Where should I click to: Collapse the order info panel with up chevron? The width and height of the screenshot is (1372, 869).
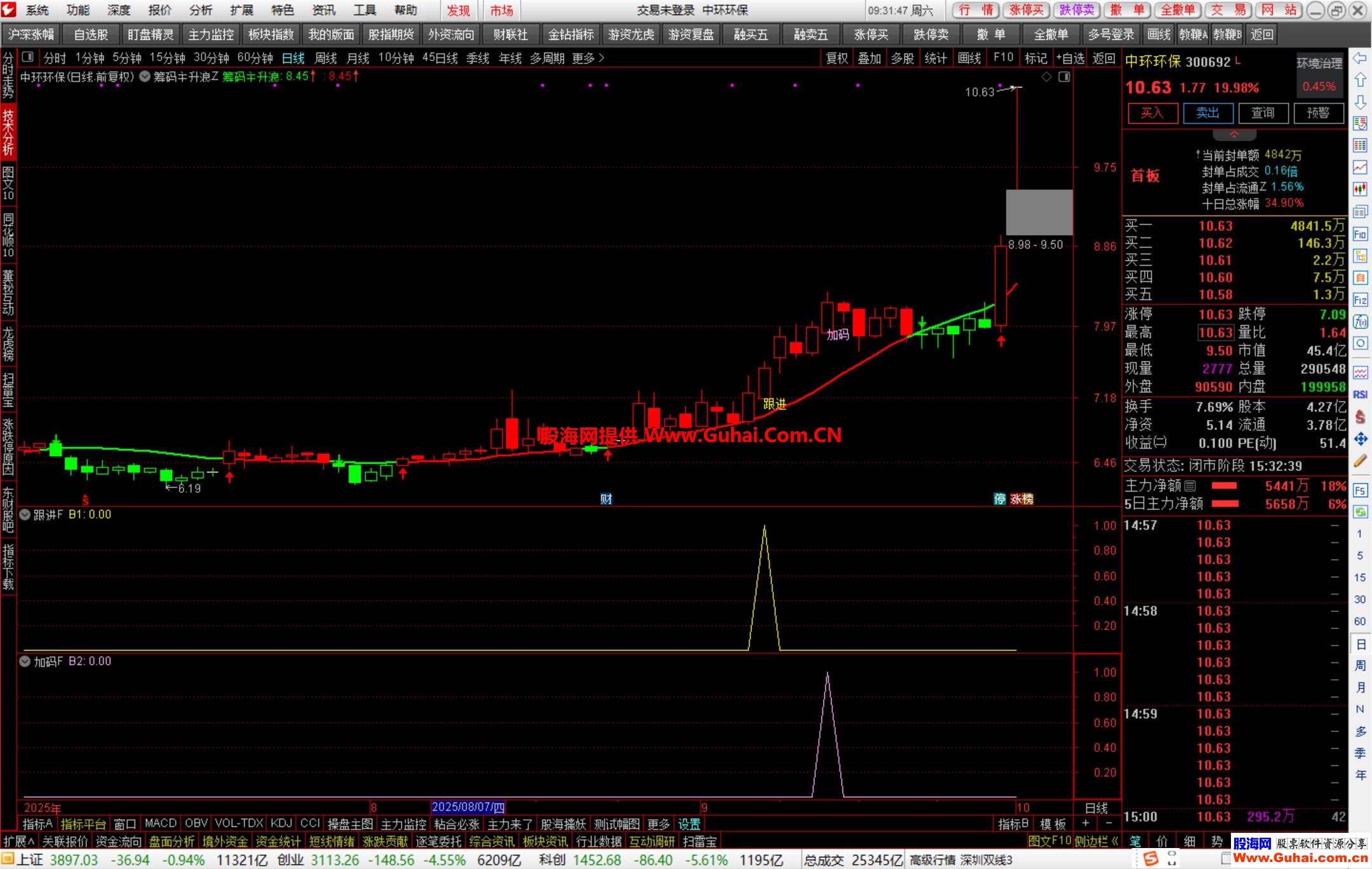click(x=1234, y=135)
